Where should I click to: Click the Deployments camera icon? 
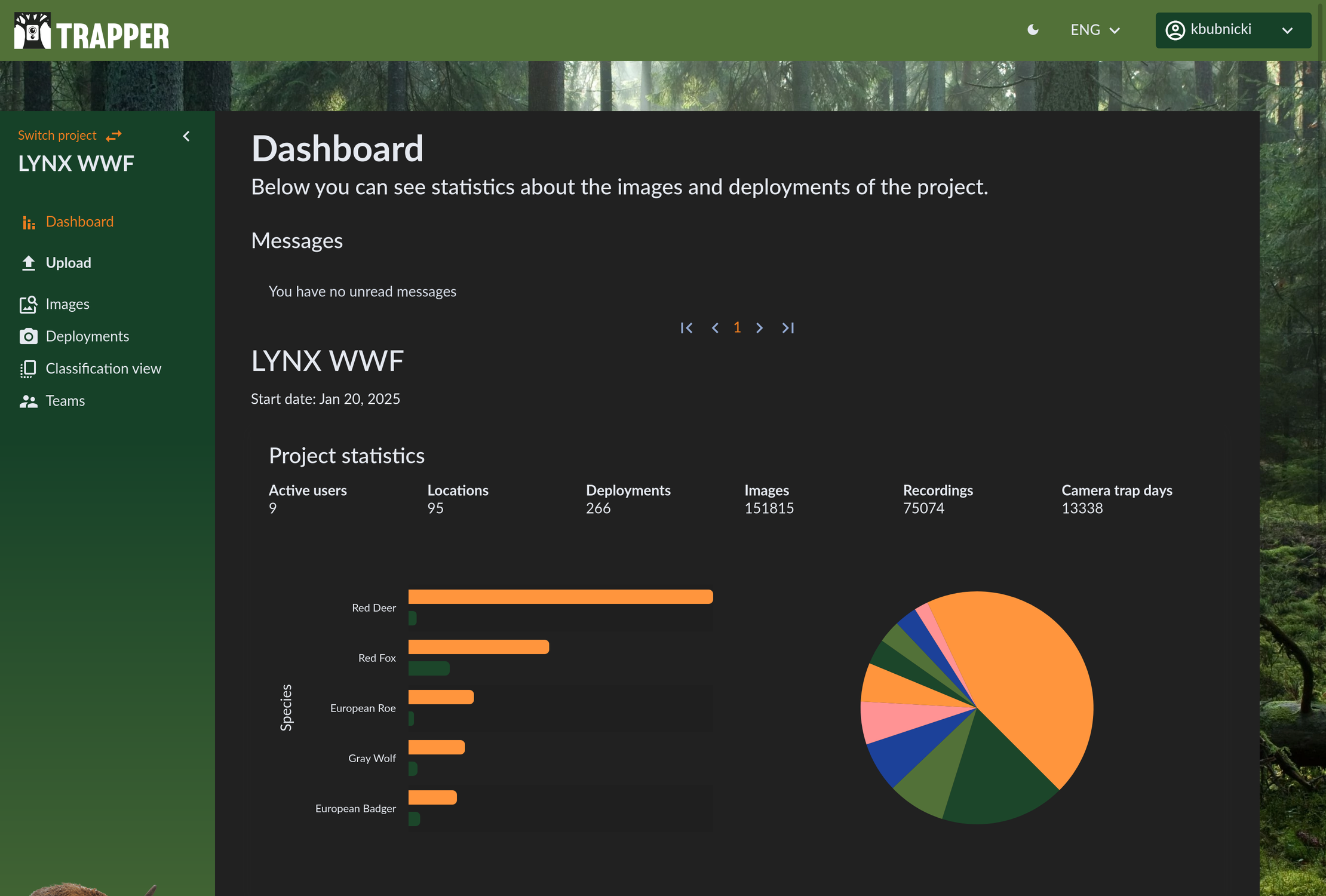28,336
